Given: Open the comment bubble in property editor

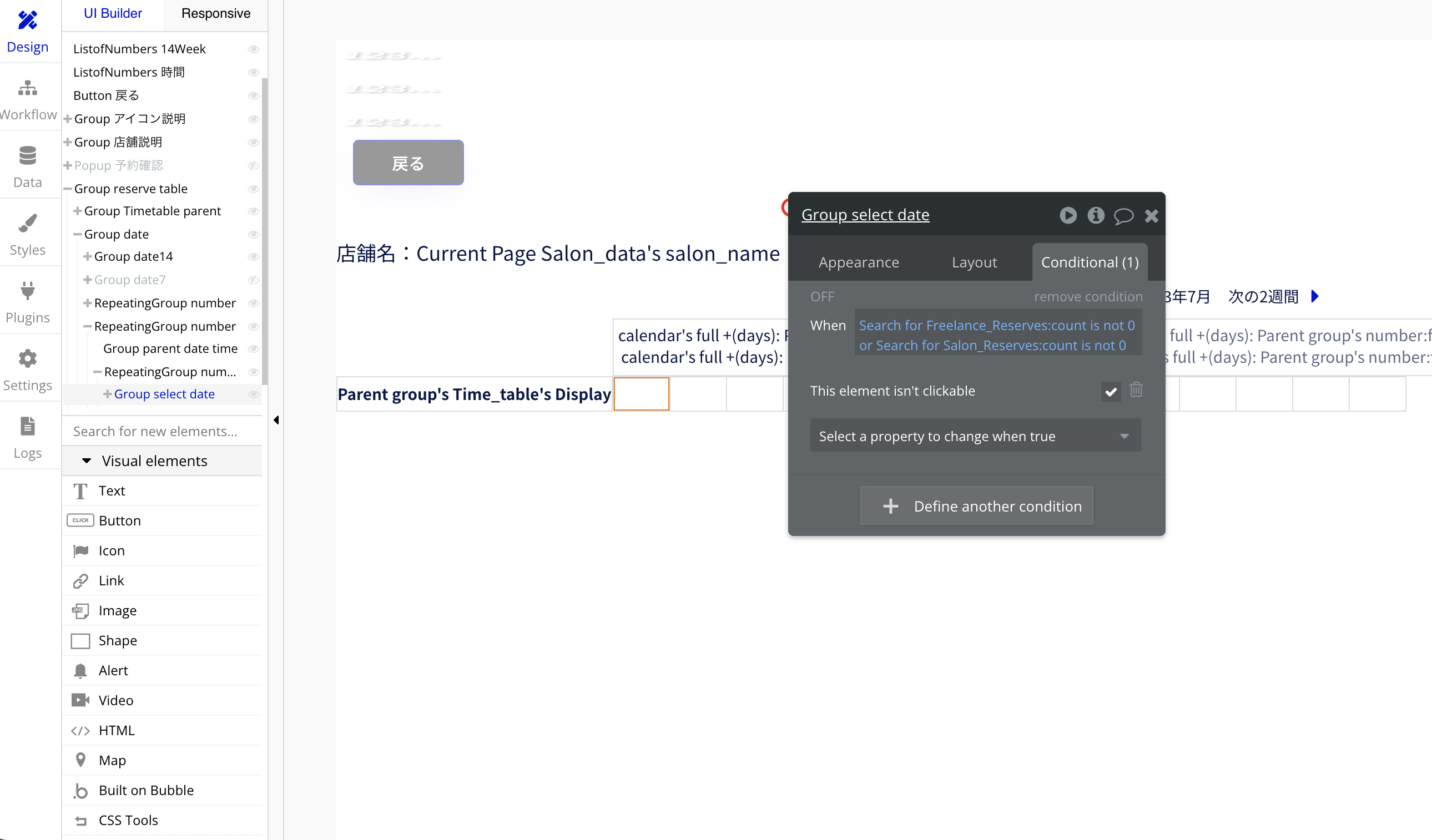Looking at the screenshot, I should (1123, 215).
